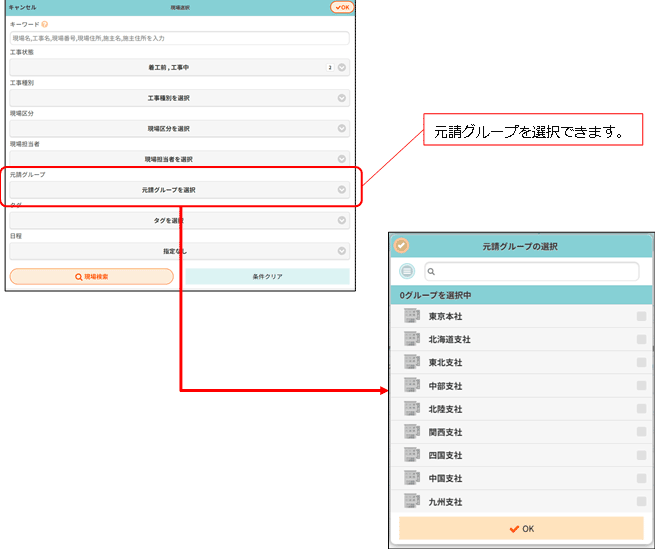Click the キーワード text input field
Viewport: 655px width, 549px height.
coord(180,38)
